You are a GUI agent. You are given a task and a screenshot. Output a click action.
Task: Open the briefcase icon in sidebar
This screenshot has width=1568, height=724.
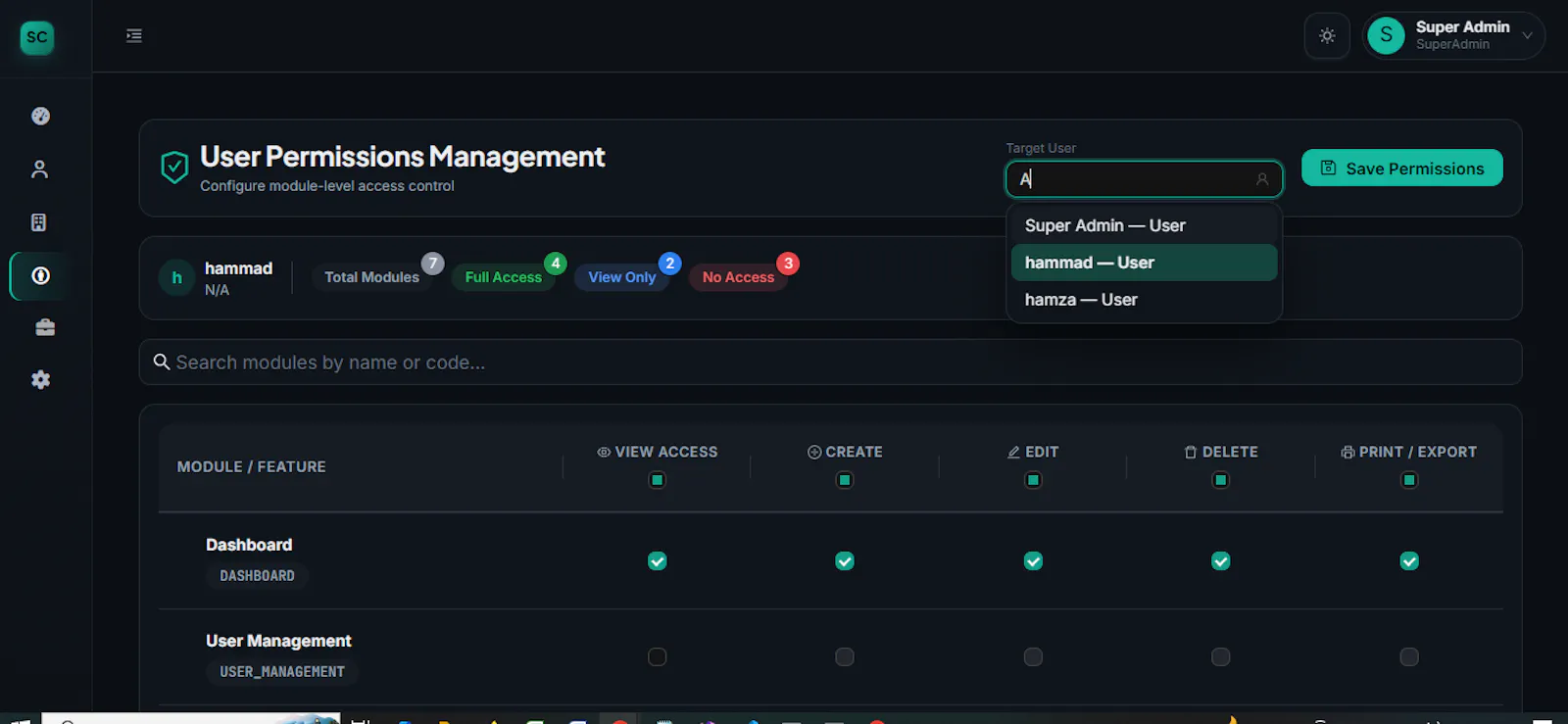click(x=45, y=327)
